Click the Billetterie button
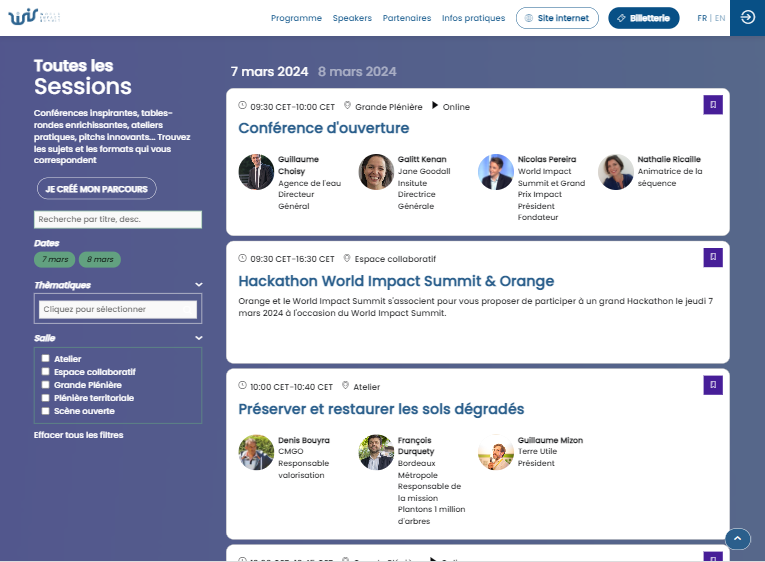The height and width of the screenshot is (562, 765). (x=643, y=18)
